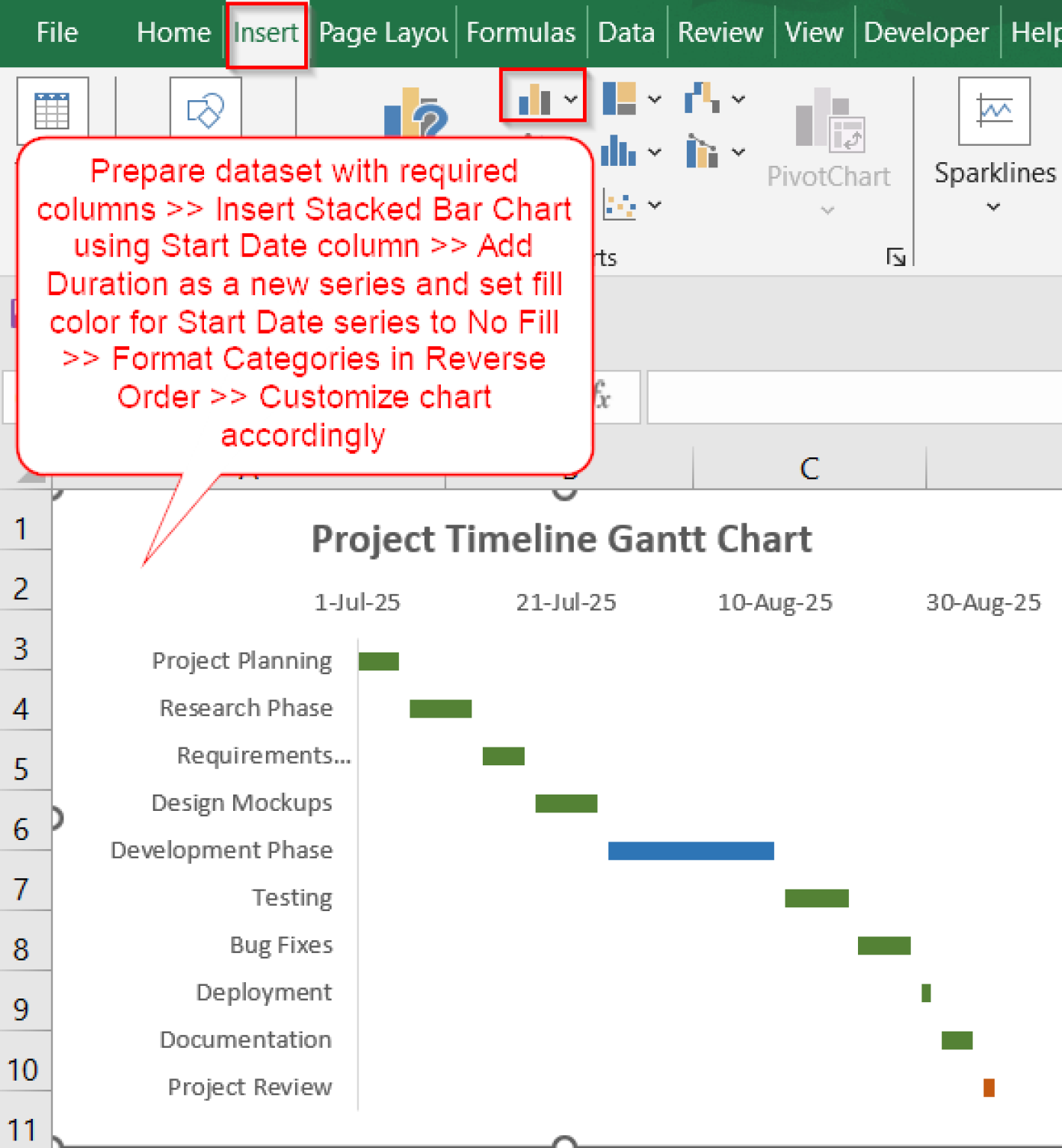Select the insert combo chart icon
Image resolution: width=1062 pixels, height=1148 pixels.
(701, 152)
